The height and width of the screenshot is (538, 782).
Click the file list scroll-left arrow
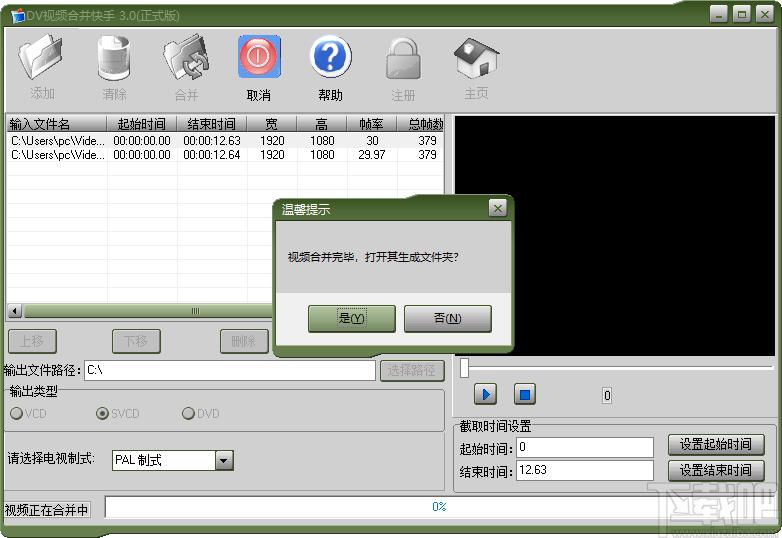pos(15,311)
